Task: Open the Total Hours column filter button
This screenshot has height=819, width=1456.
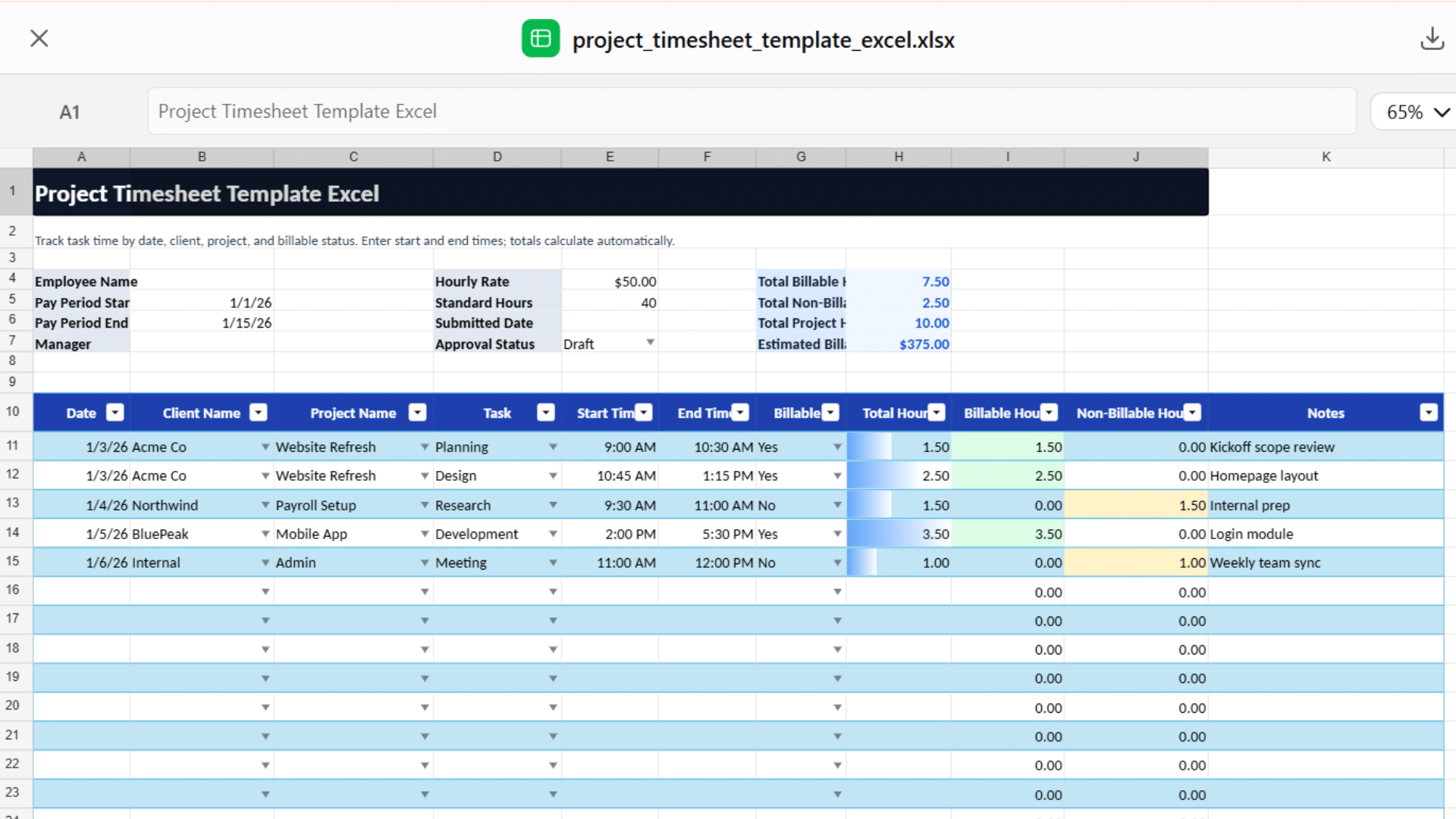Action: pos(937,413)
